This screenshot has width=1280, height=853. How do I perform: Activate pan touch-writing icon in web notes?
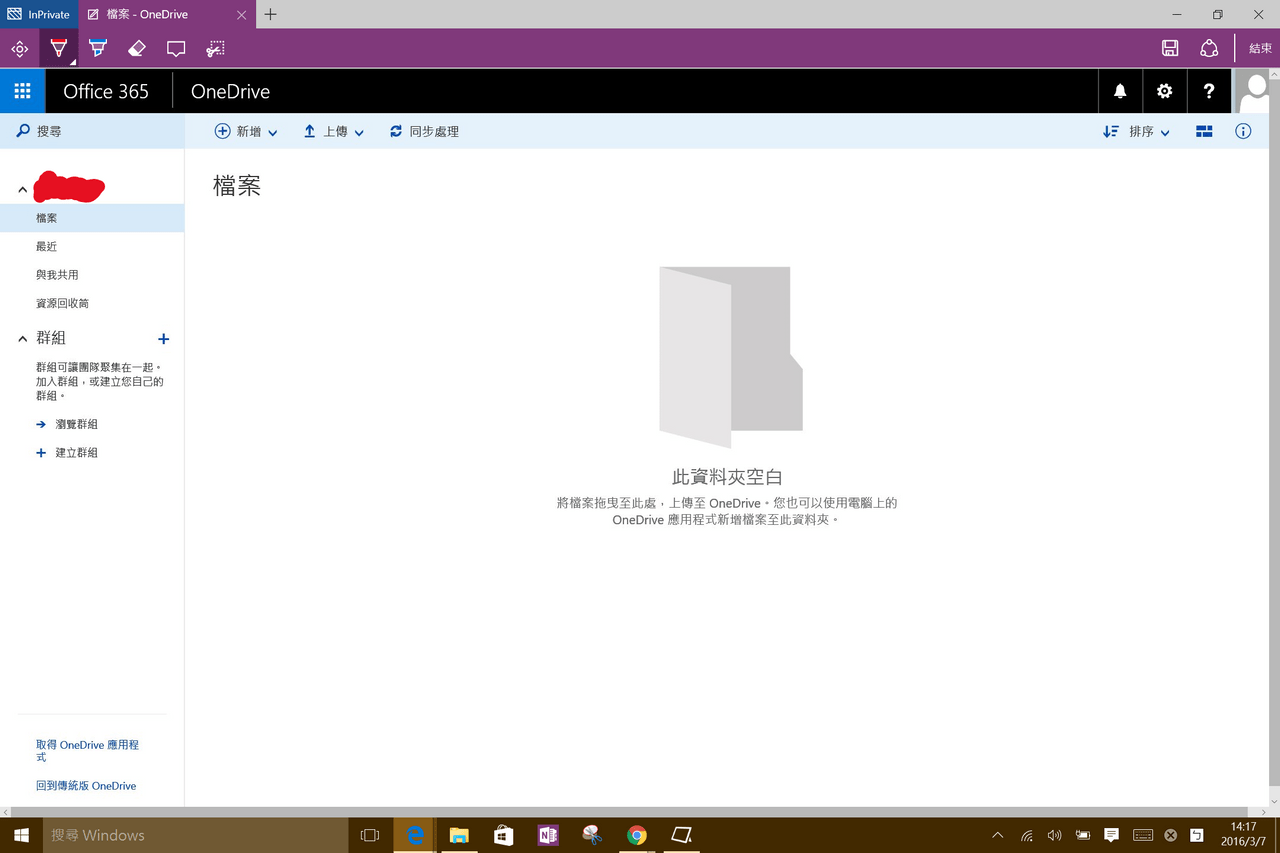pos(20,48)
